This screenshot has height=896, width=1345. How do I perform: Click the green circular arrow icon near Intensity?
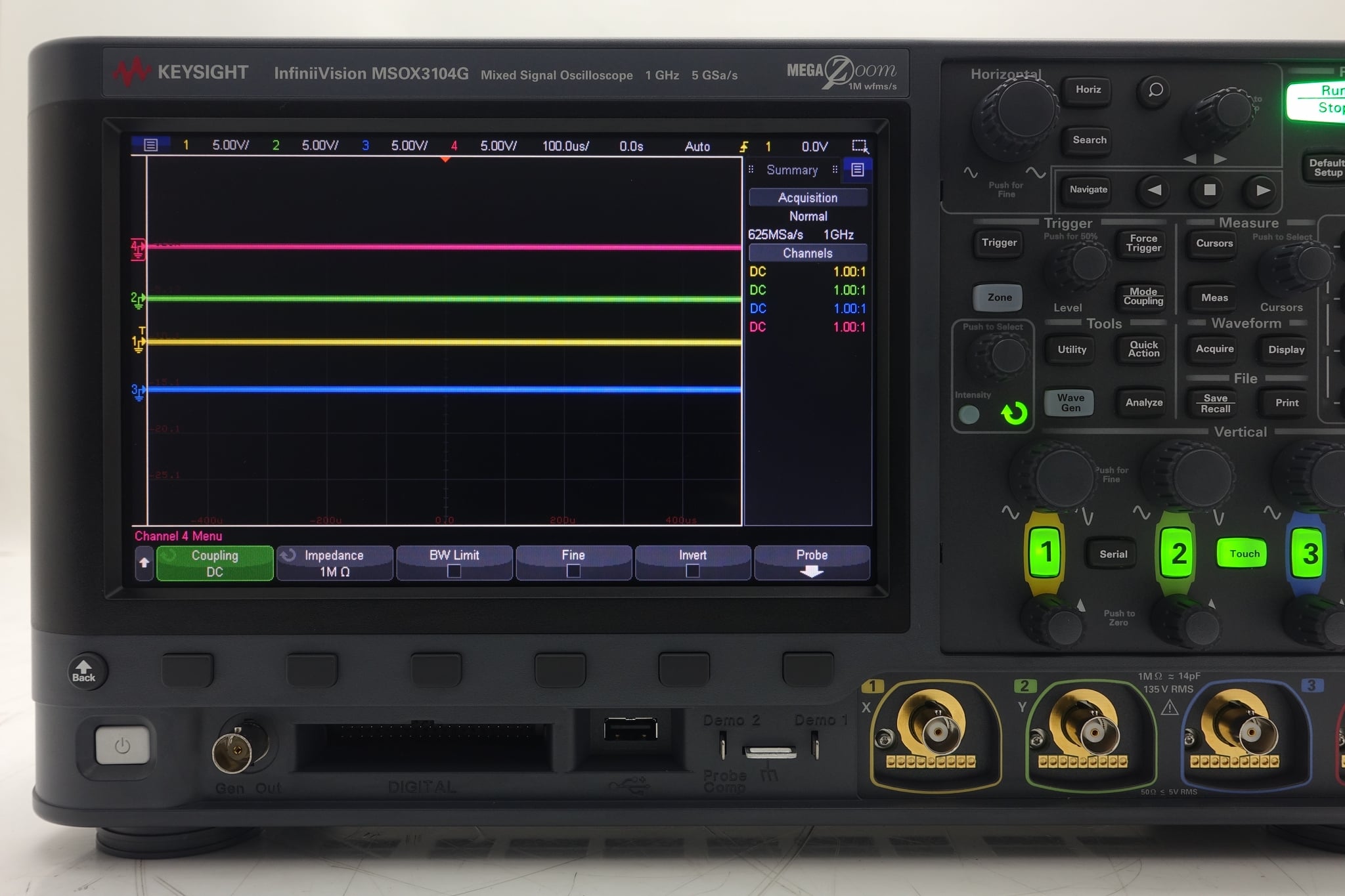tap(1013, 412)
